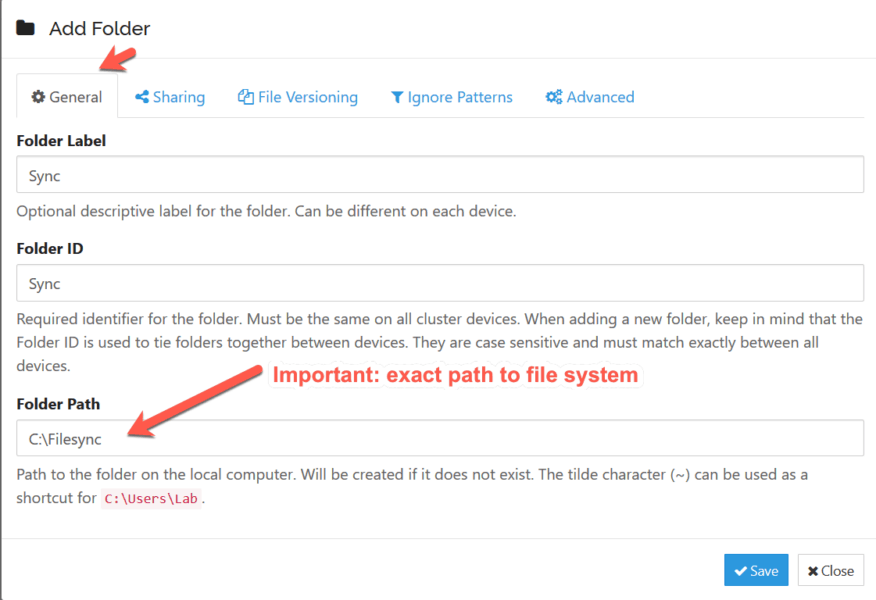
Task: Click the X icon inside Close button
Action: pyautogui.click(x=812, y=571)
